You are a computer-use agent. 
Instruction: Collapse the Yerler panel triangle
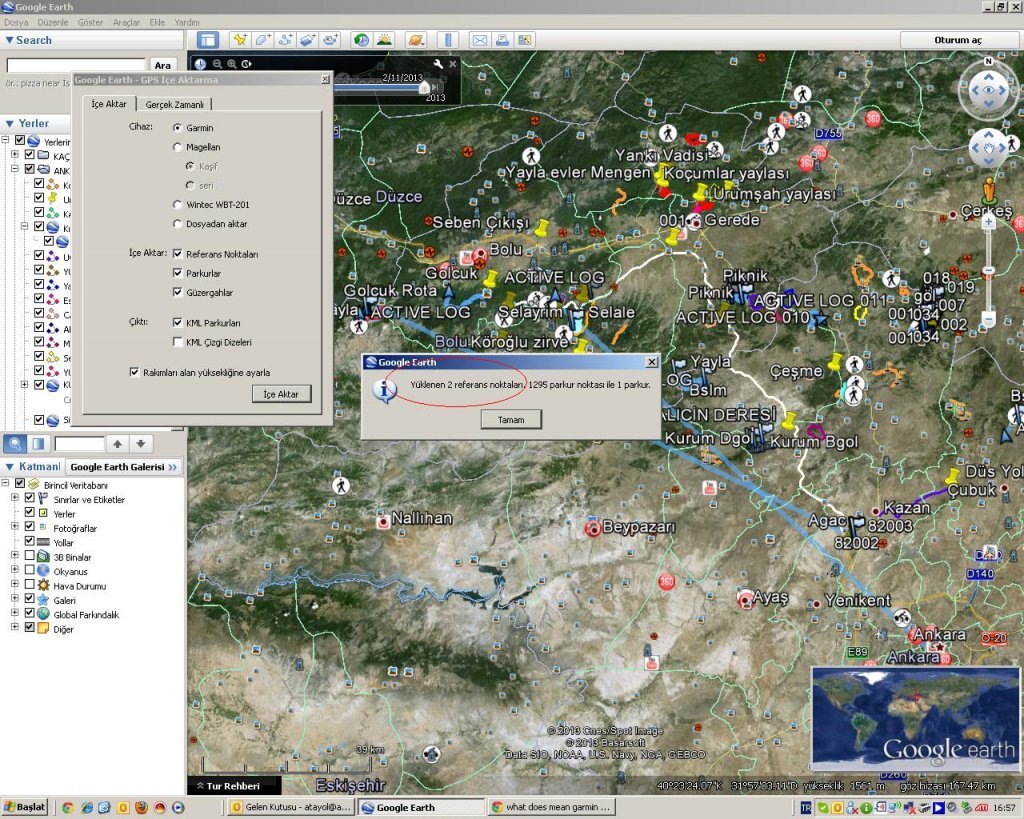coord(9,123)
